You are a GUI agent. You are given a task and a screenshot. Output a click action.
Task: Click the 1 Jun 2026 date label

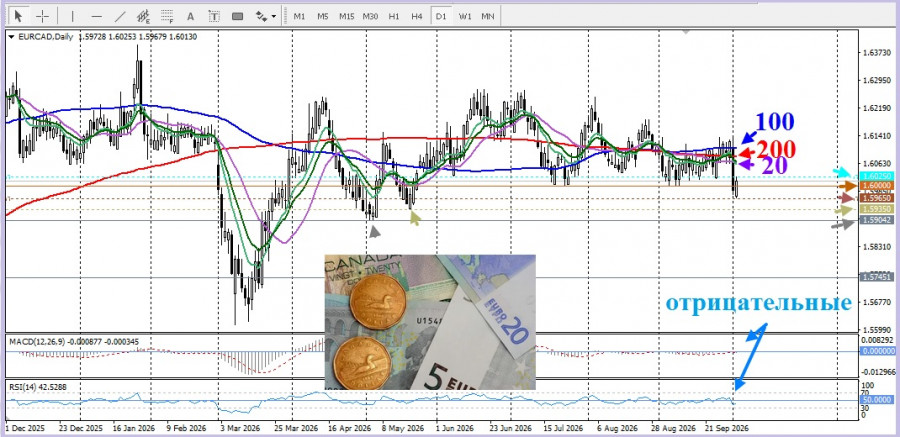[455, 429]
